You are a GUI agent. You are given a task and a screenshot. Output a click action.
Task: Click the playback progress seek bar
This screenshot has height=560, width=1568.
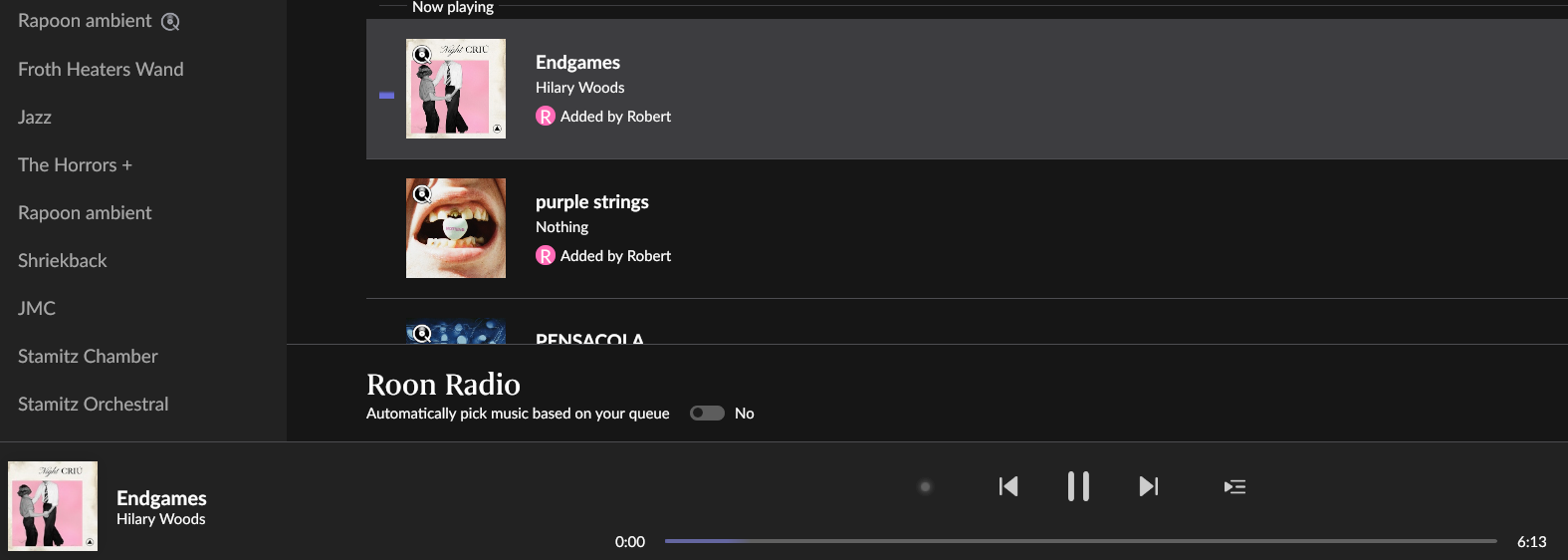1080,541
